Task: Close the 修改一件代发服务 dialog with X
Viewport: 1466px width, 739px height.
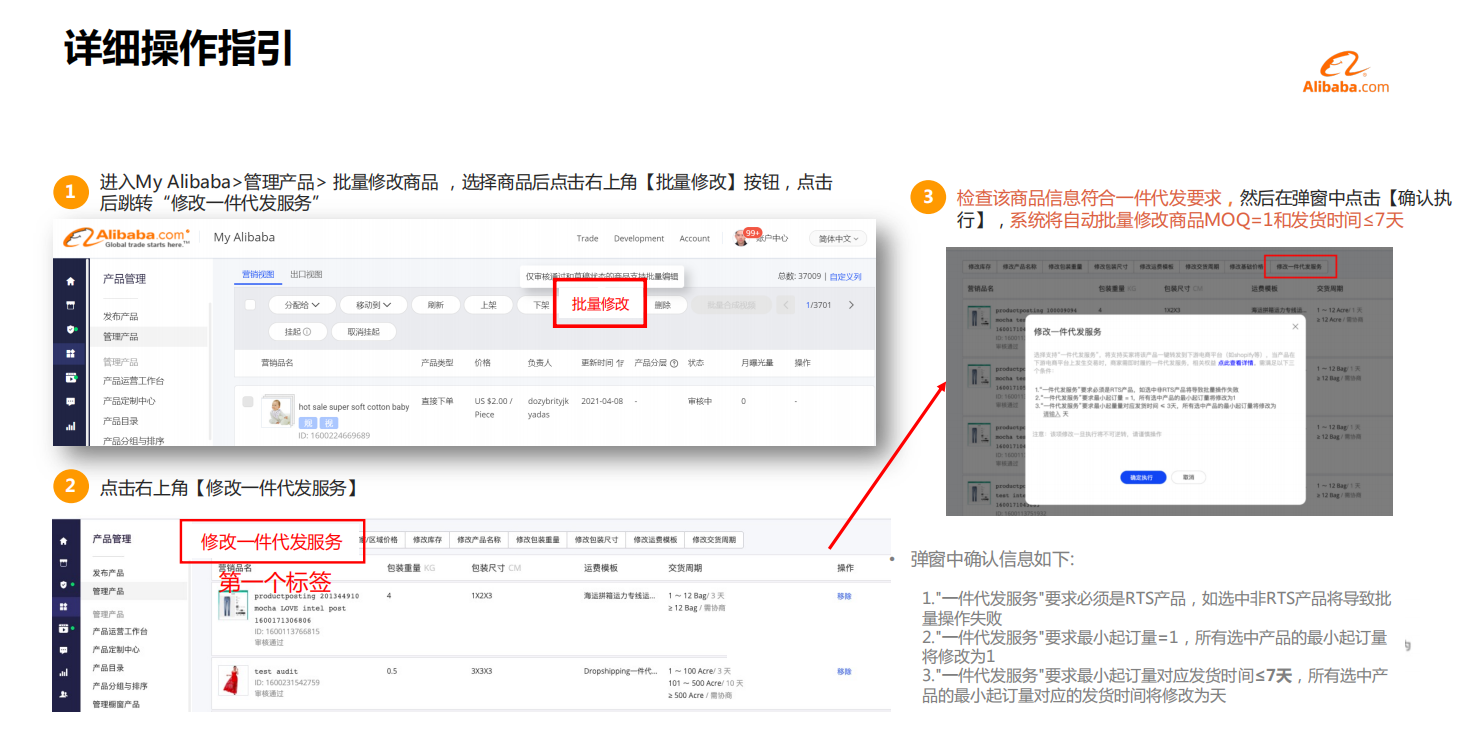Action: [1295, 327]
